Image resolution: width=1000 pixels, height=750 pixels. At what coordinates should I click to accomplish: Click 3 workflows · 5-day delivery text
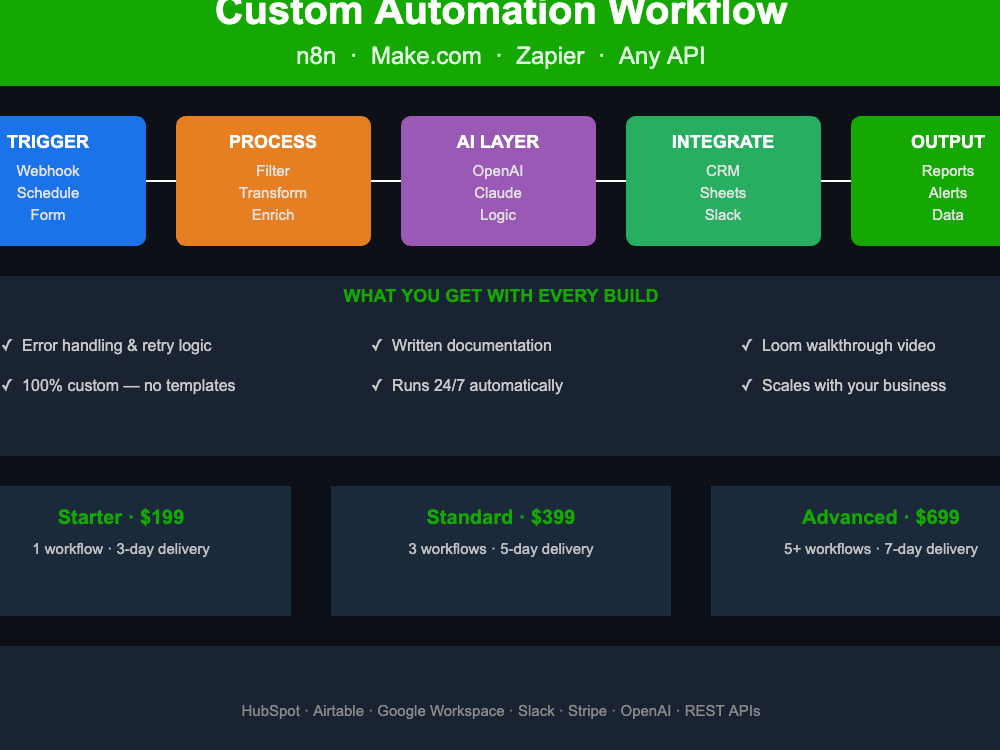pyautogui.click(x=501, y=549)
